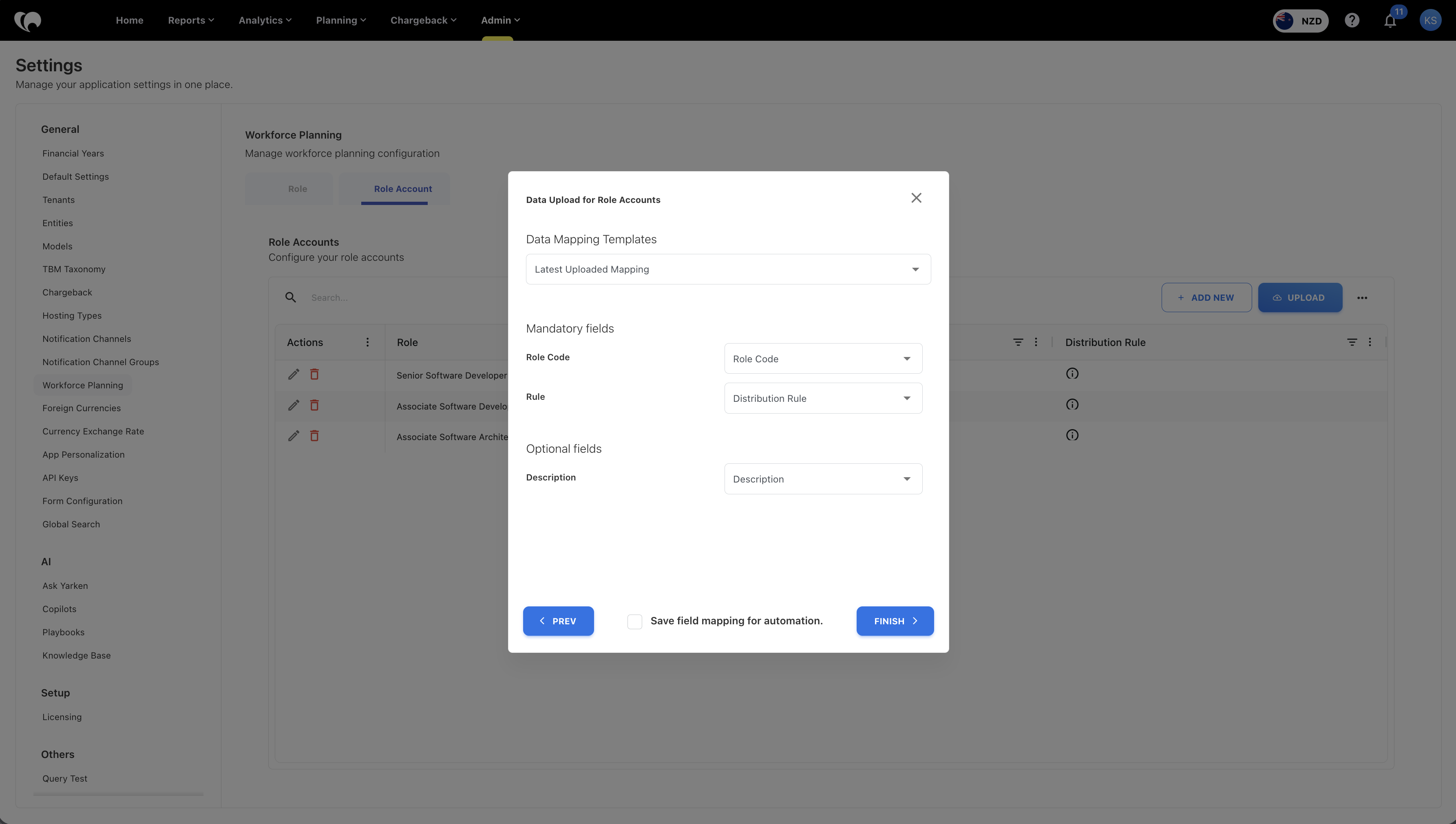Open the KS user avatar menu
The width and height of the screenshot is (1456, 824).
[x=1430, y=20]
